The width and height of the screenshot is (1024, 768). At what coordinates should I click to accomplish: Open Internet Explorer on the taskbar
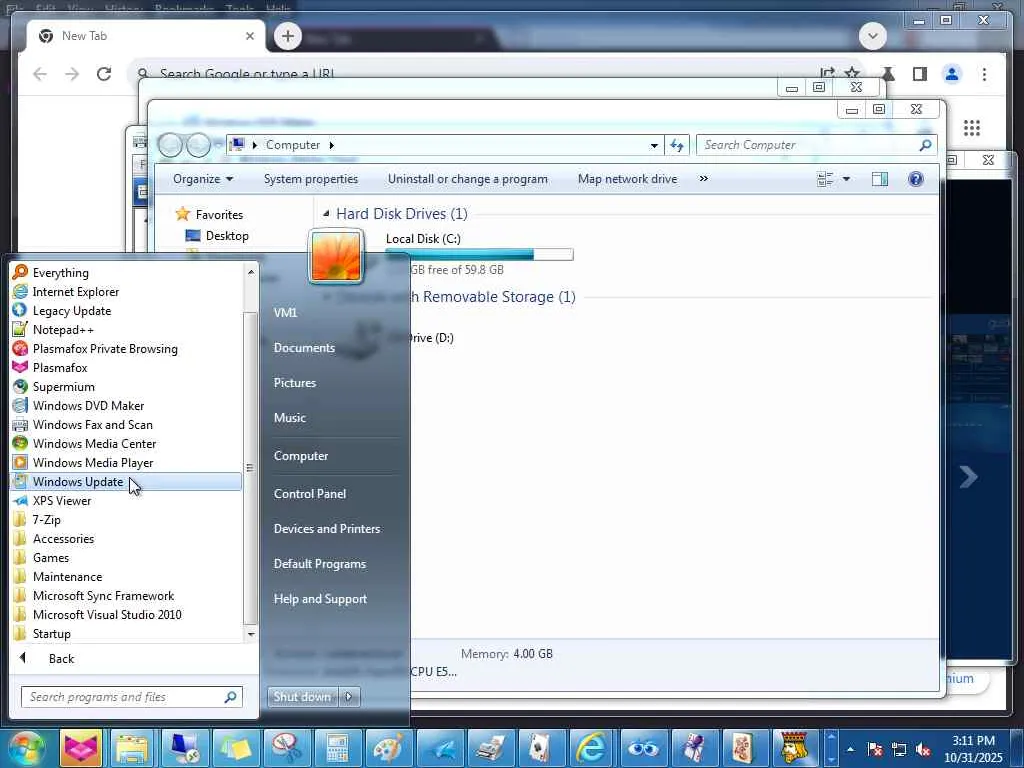pos(590,748)
